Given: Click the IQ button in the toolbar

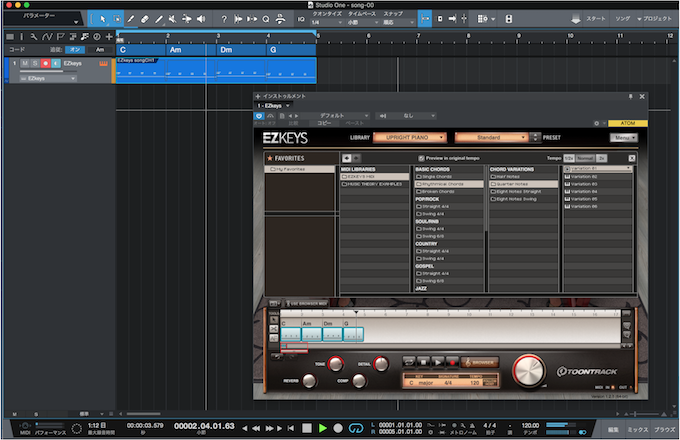Looking at the screenshot, I should point(301,19).
